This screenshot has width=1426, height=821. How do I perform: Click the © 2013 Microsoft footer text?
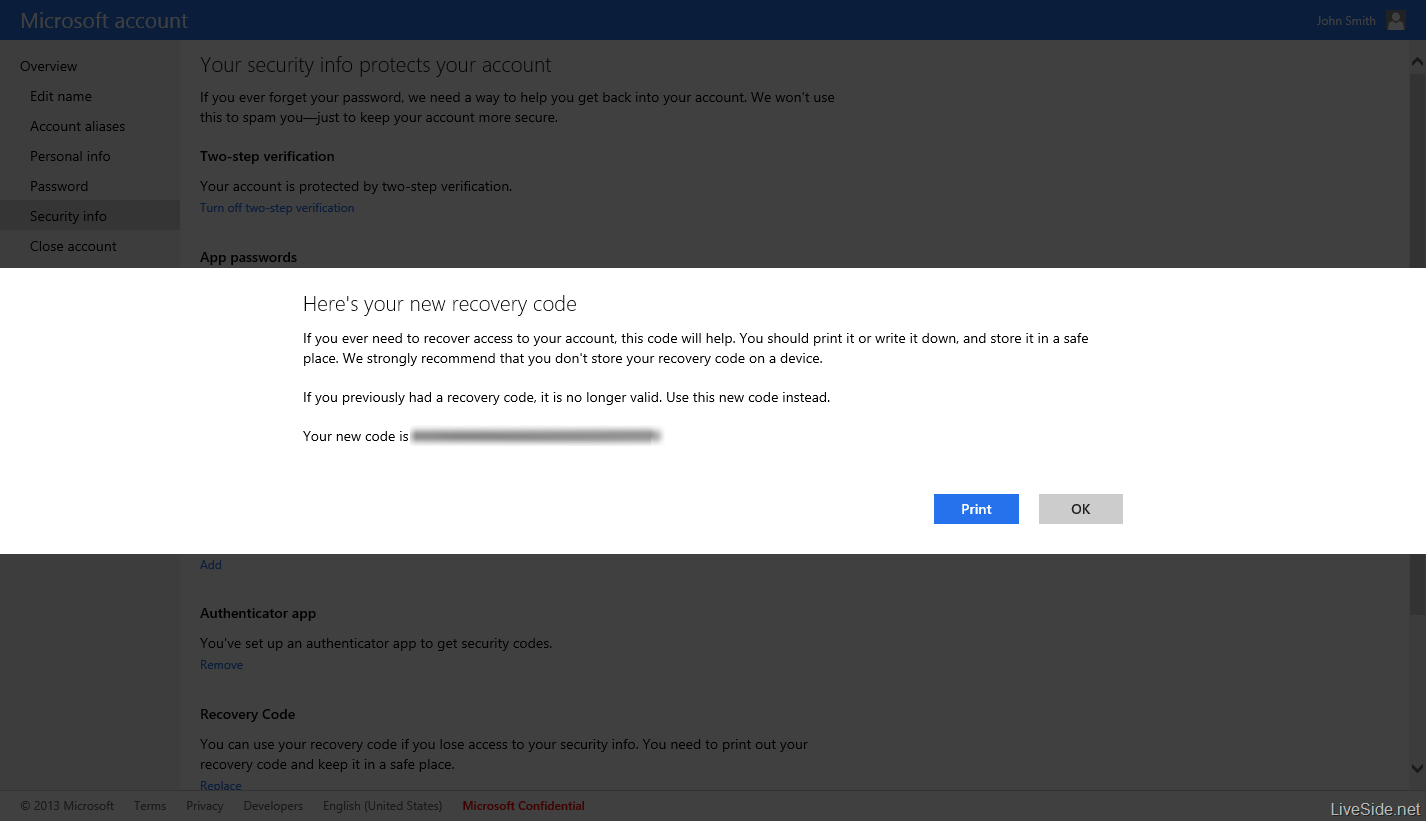[67, 806]
